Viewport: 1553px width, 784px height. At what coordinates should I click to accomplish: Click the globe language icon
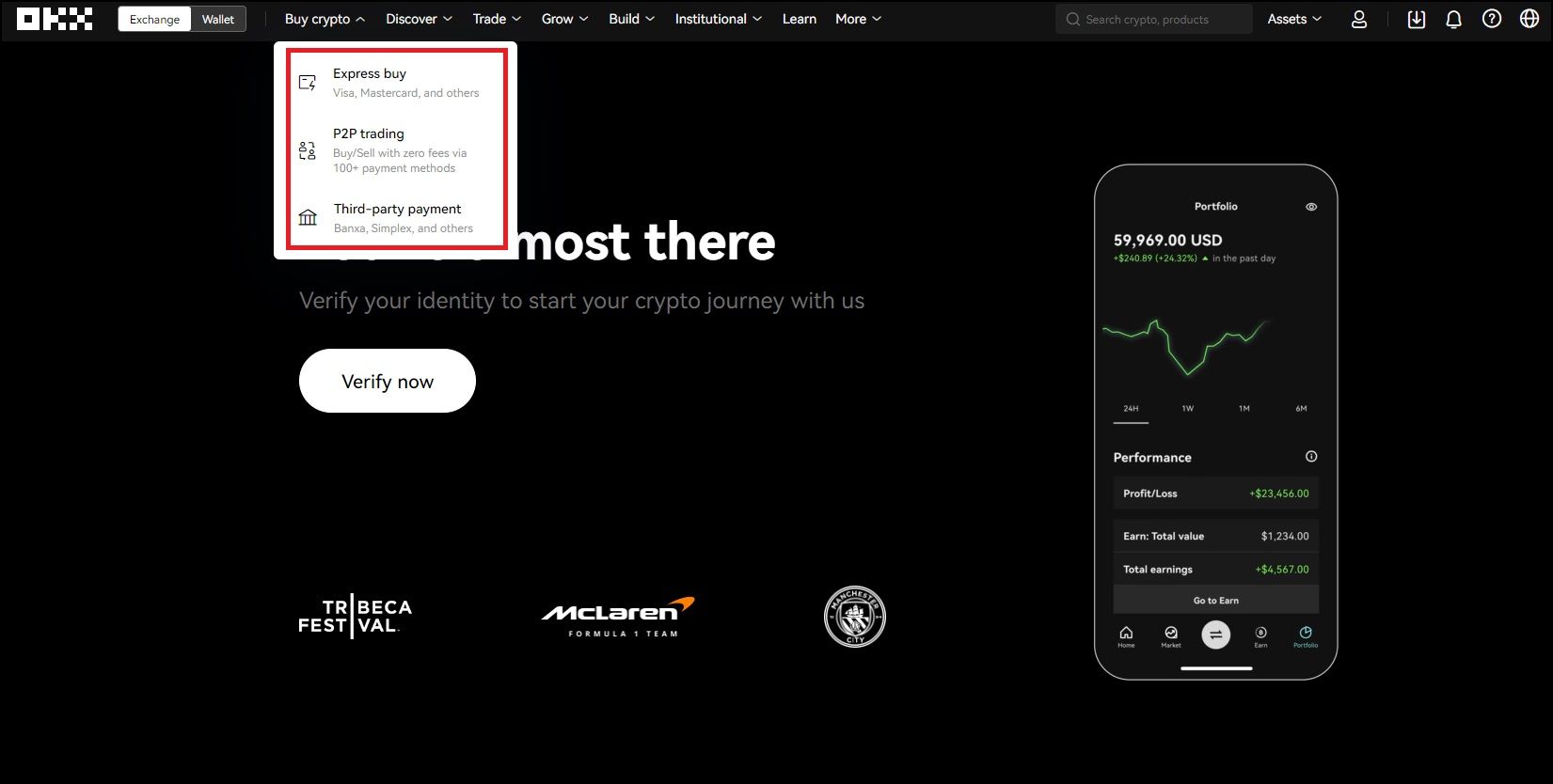pyautogui.click(x=1529, y=19)
